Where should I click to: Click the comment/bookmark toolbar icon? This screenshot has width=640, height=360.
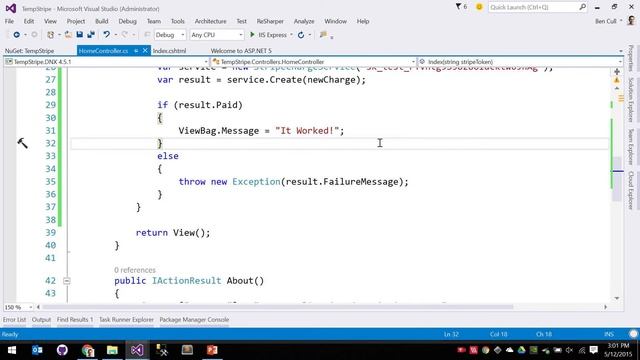[x=323, y=35]
